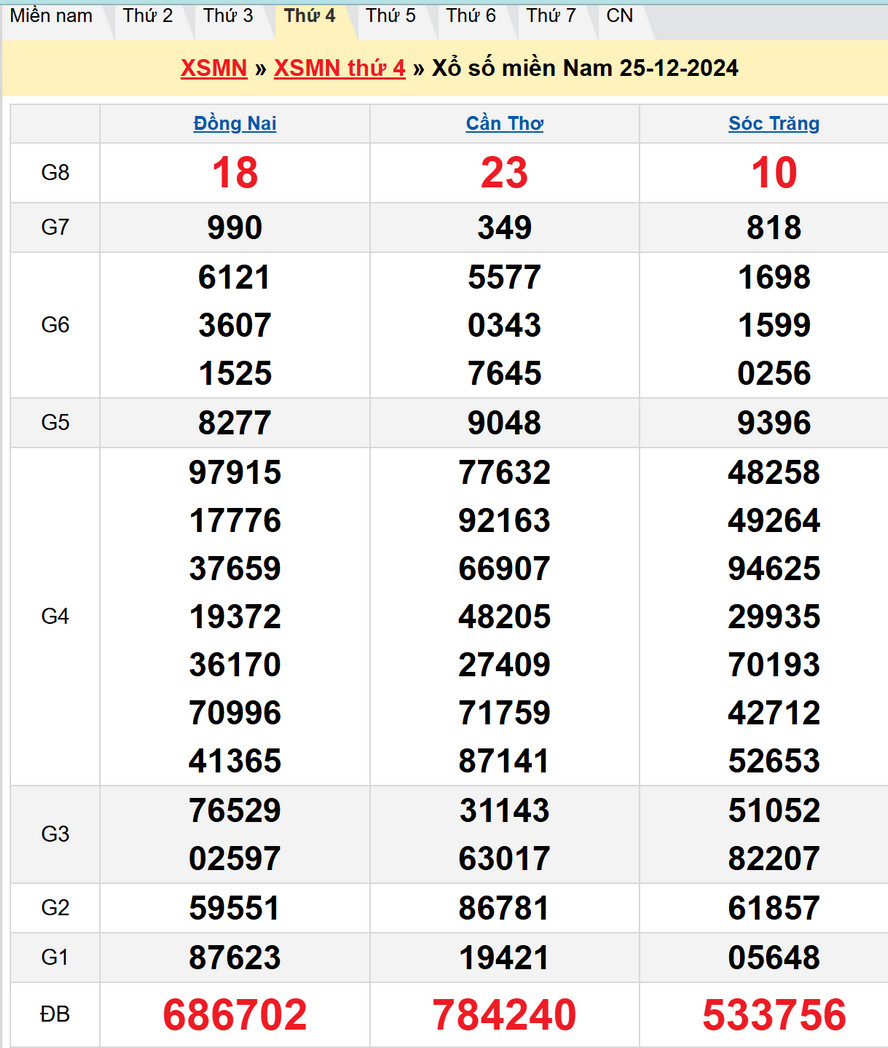Select Cần Thơ special prize 784240
This screenshot has height=1048, width=888.
tap(504, 1015)
